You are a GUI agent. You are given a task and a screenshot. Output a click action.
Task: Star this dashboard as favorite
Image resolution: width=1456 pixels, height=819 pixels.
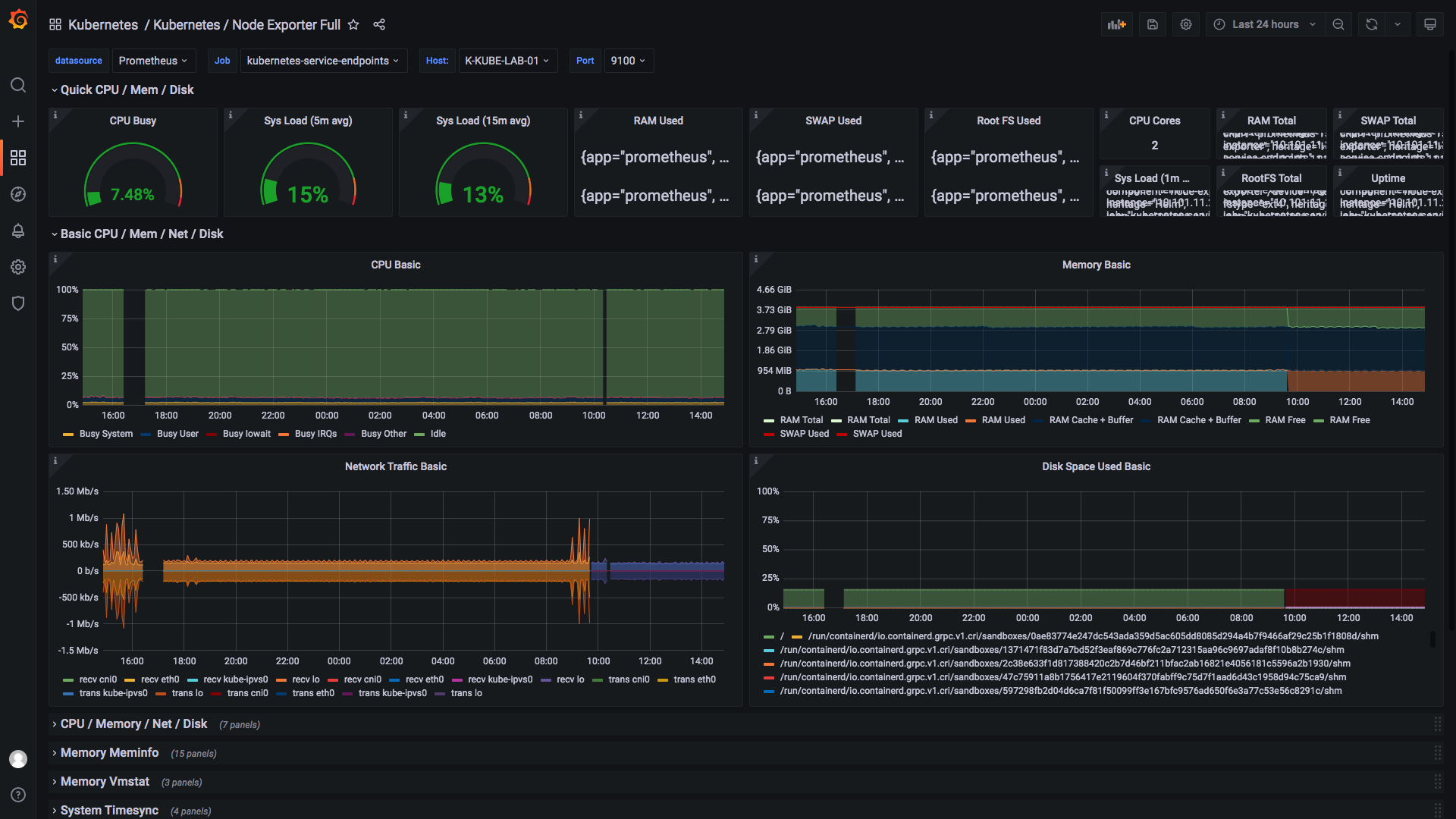pos(353,24)
